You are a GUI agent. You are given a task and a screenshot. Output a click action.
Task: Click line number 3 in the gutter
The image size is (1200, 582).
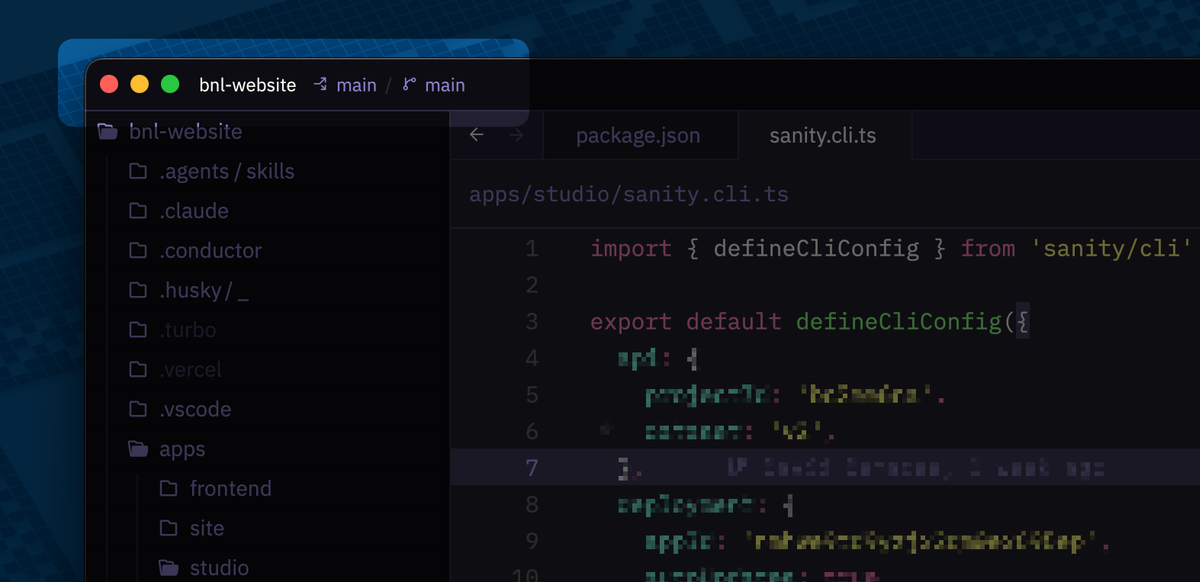[532, 322]
